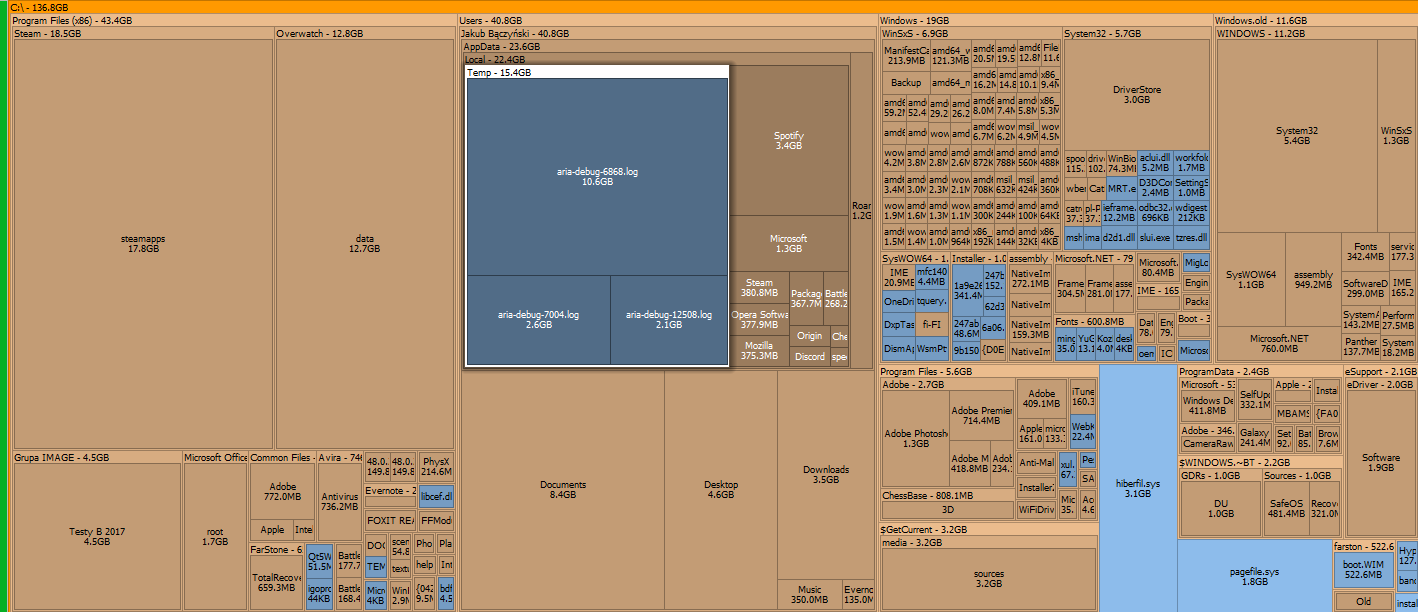Click the WinSxS - 6.9GB header

pyautogui.click(x=971, y=33)
